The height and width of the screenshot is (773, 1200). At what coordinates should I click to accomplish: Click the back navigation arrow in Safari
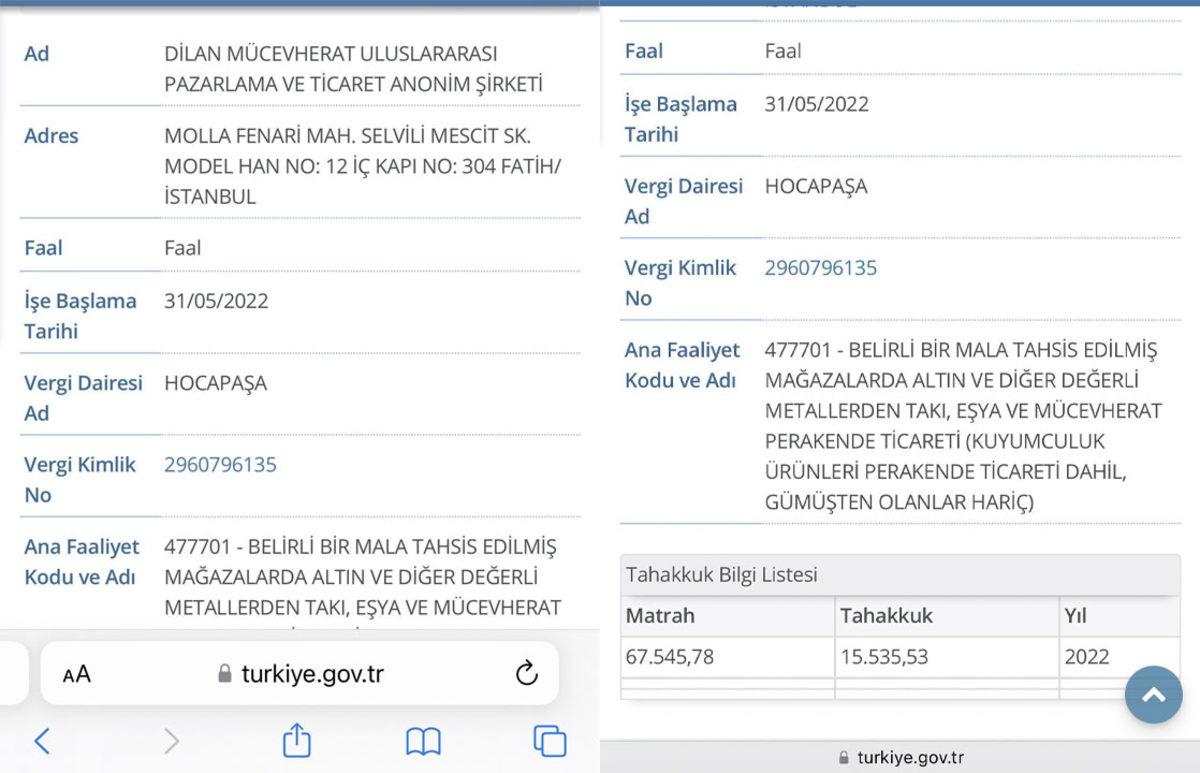coord(39,742)
